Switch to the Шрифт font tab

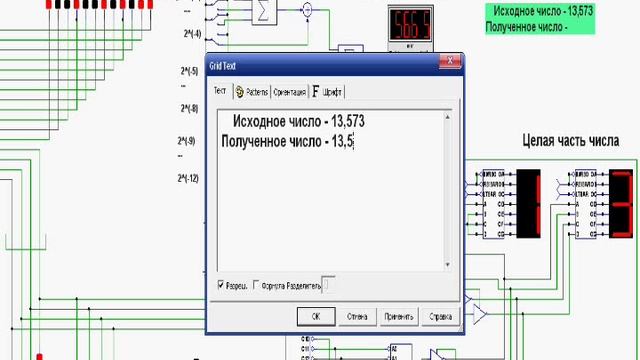coord(327,92)
